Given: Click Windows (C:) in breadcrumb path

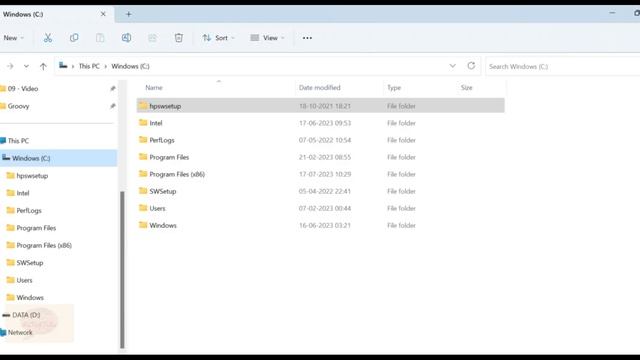Looking at the screenshot, I should (x=130, y=66).
